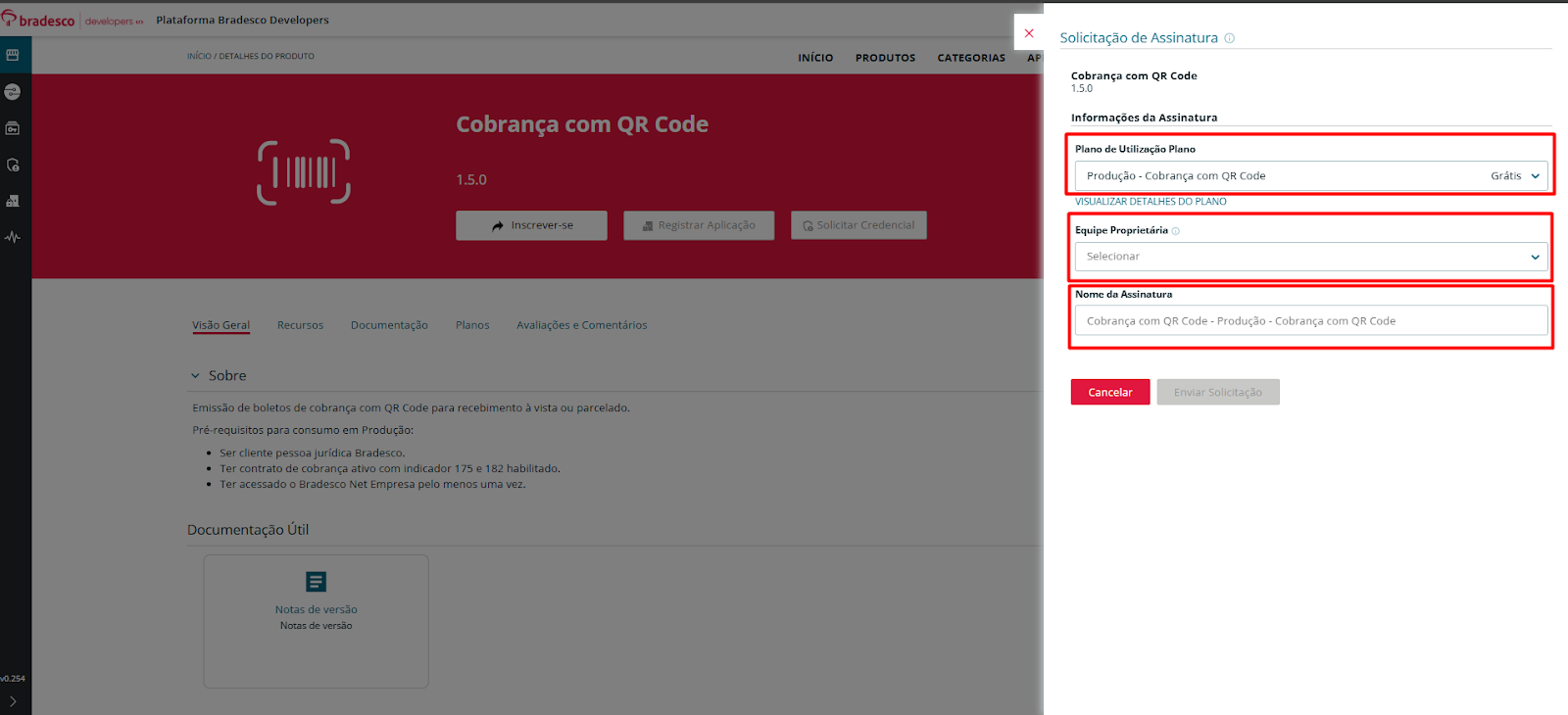1568x715 pixels.
Task: Click the Documentação Útil heading
Action: pos(248,530)
